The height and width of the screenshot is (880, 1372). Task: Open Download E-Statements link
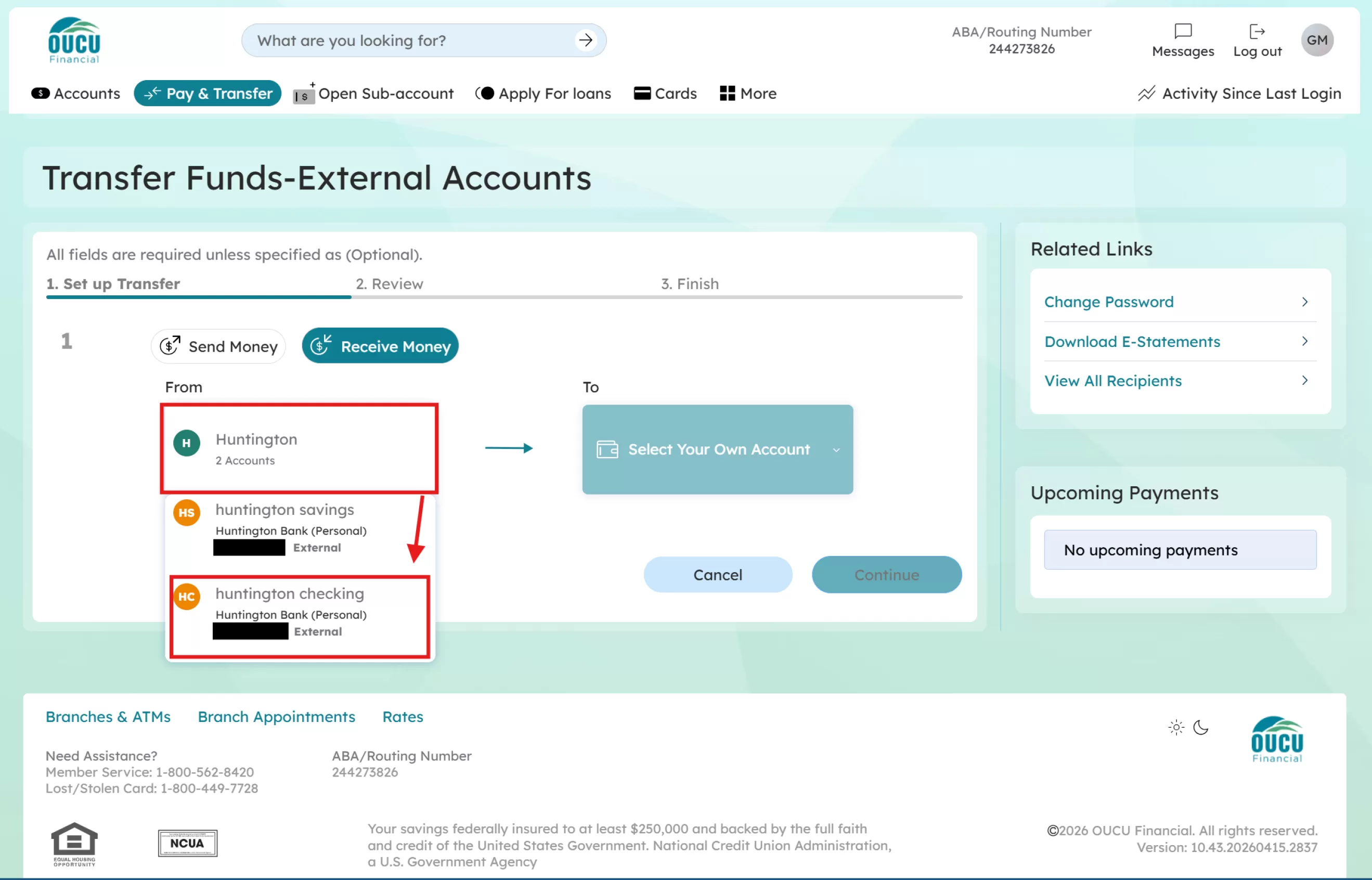[x=1132, y=341]
